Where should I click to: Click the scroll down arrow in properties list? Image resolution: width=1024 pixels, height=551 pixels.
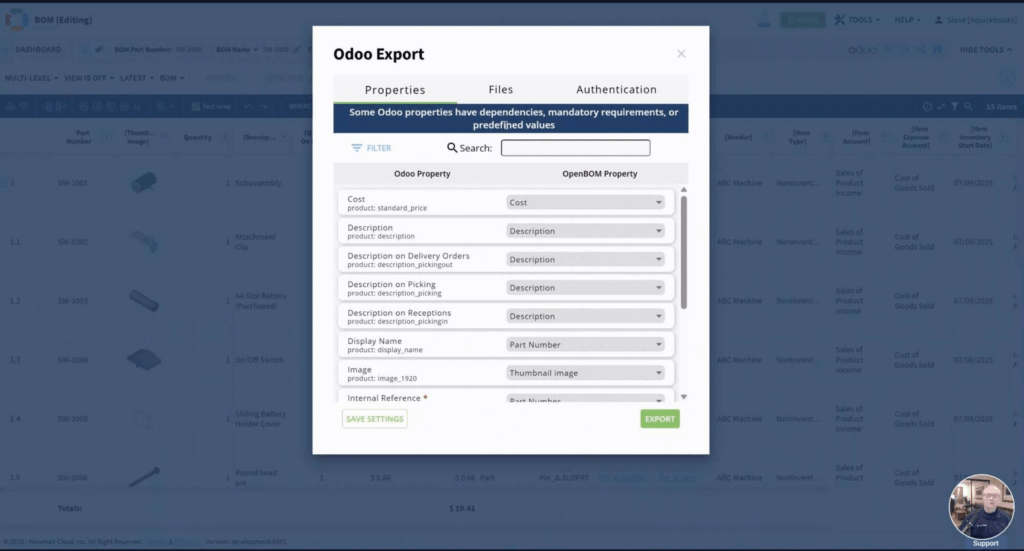pos(684,397)
